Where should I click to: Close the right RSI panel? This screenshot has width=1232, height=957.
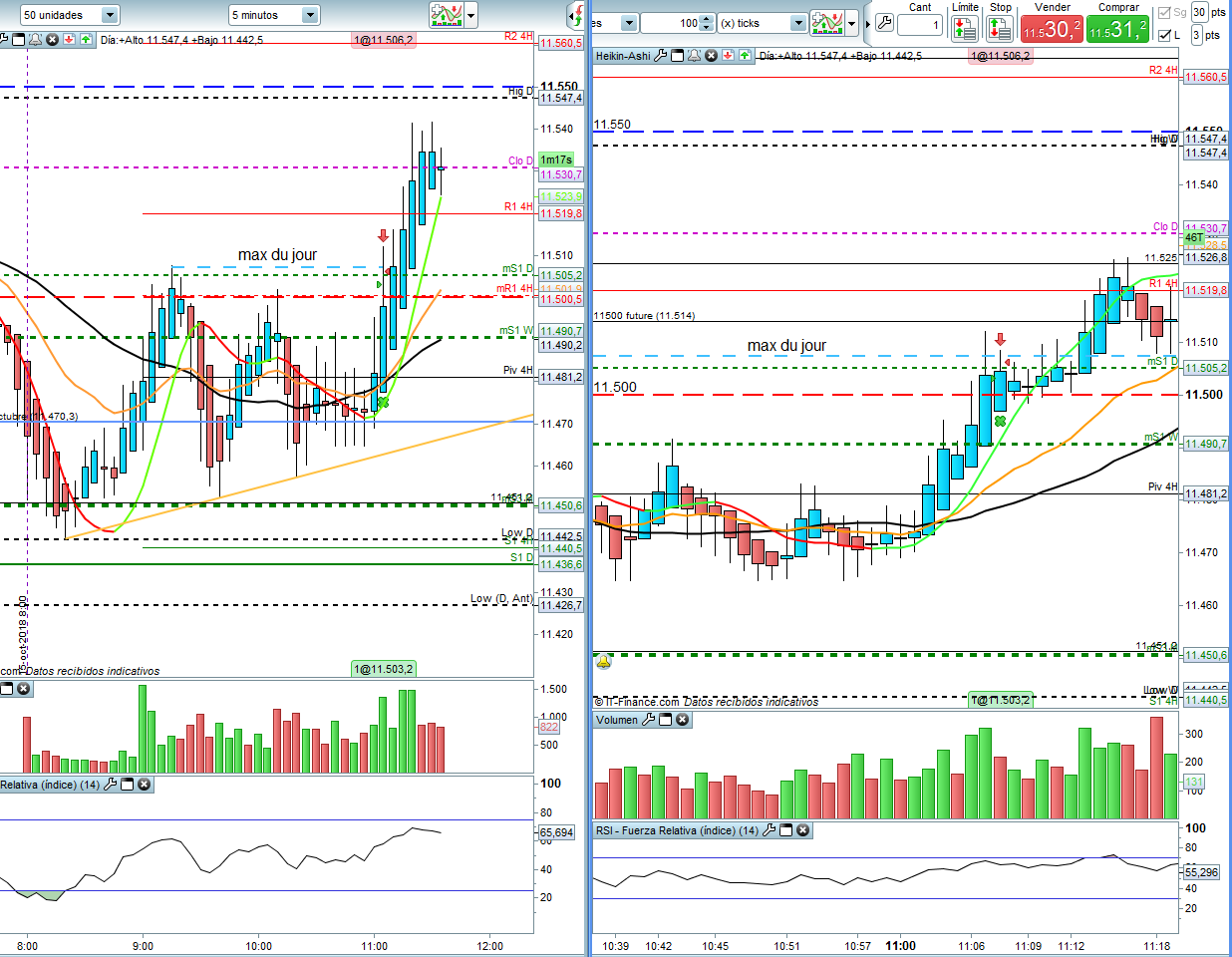(803, 830)
